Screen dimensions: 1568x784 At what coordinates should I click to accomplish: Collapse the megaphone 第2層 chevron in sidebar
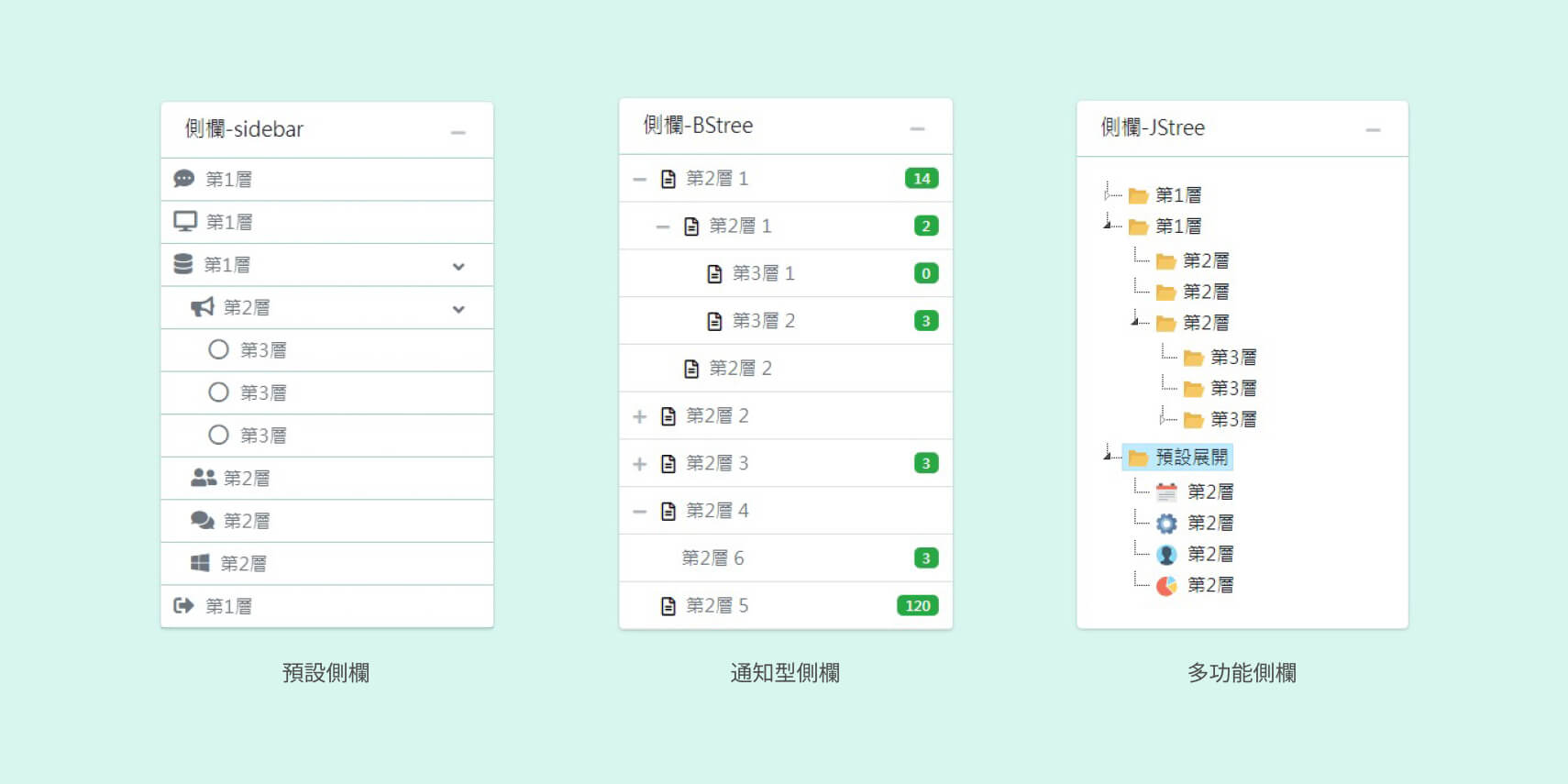pyautogui.click(x=458, y=309)
